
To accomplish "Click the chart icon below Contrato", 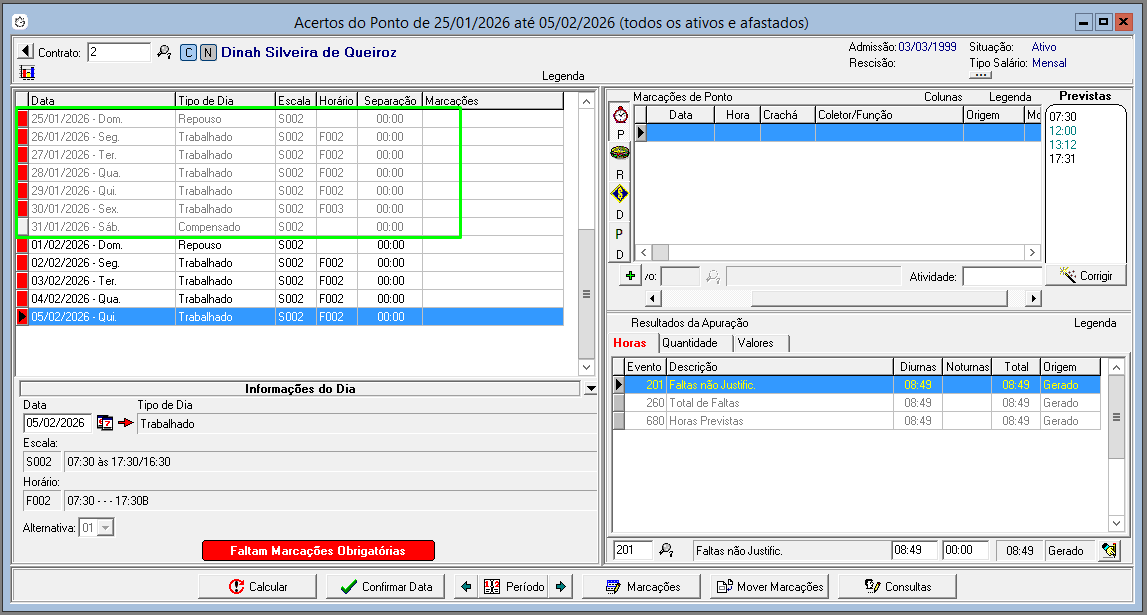I will [26, 73].
